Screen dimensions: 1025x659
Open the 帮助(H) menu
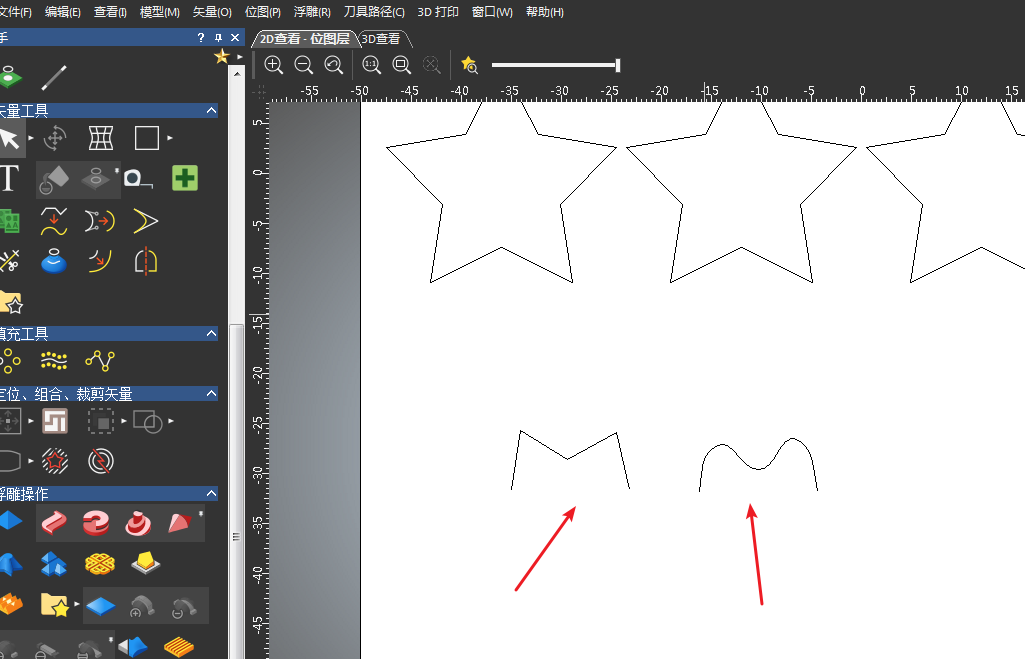click(x=545, y=12)
